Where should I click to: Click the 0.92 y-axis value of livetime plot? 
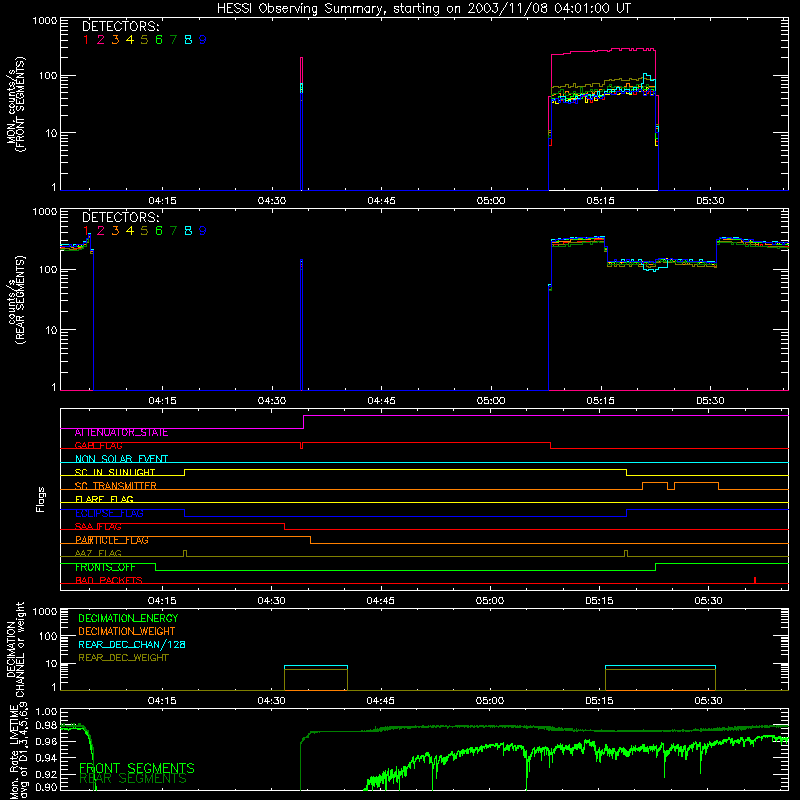[x=46, y=775]
